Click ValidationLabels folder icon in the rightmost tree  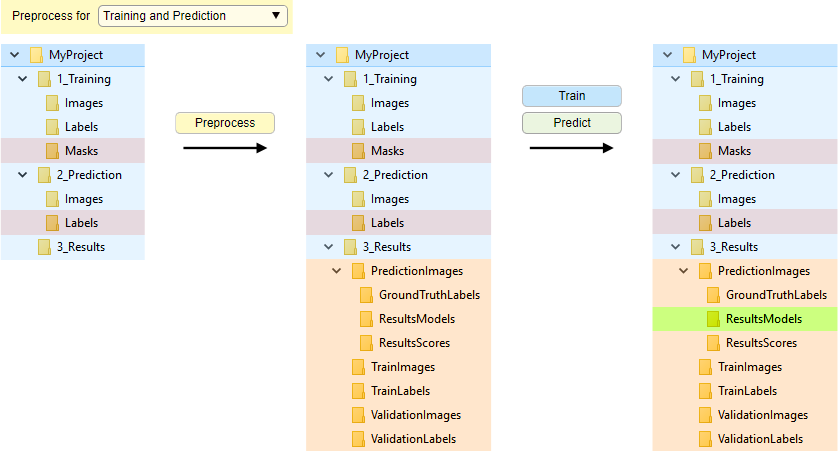tap(705, 439)
